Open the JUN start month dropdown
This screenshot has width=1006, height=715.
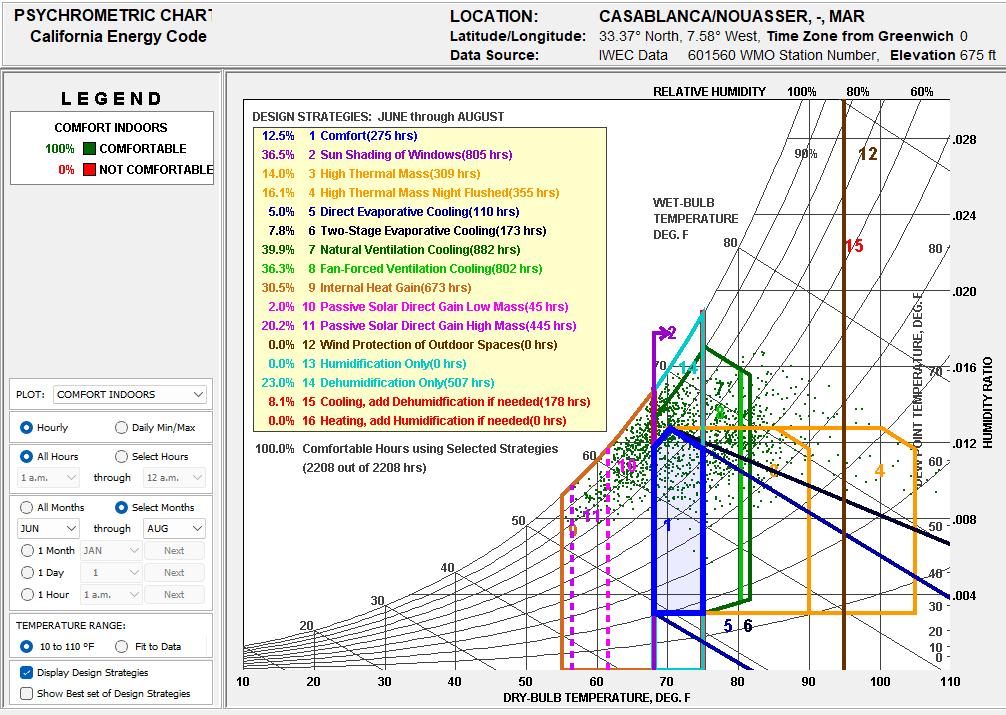coord(48,528)
